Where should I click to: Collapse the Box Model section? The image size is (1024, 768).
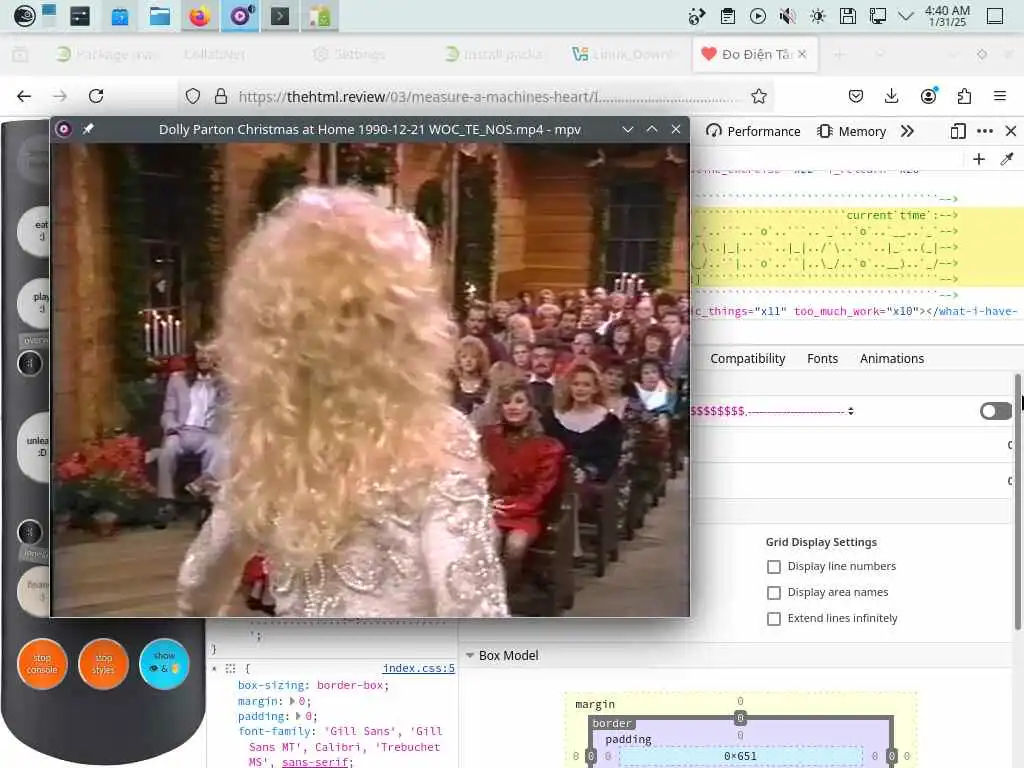point(470,655)
